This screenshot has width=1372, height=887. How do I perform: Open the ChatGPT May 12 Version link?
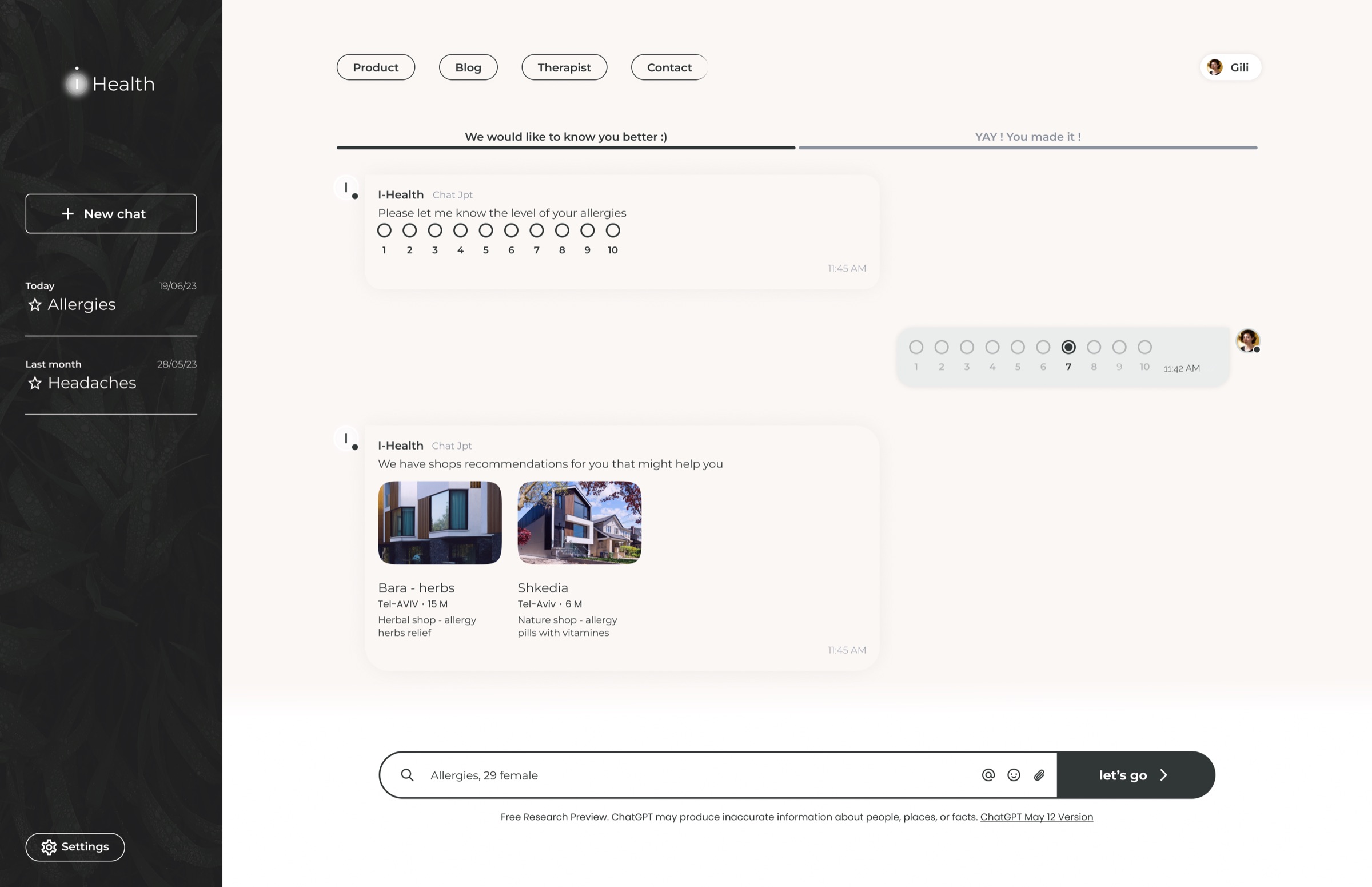1036,817
